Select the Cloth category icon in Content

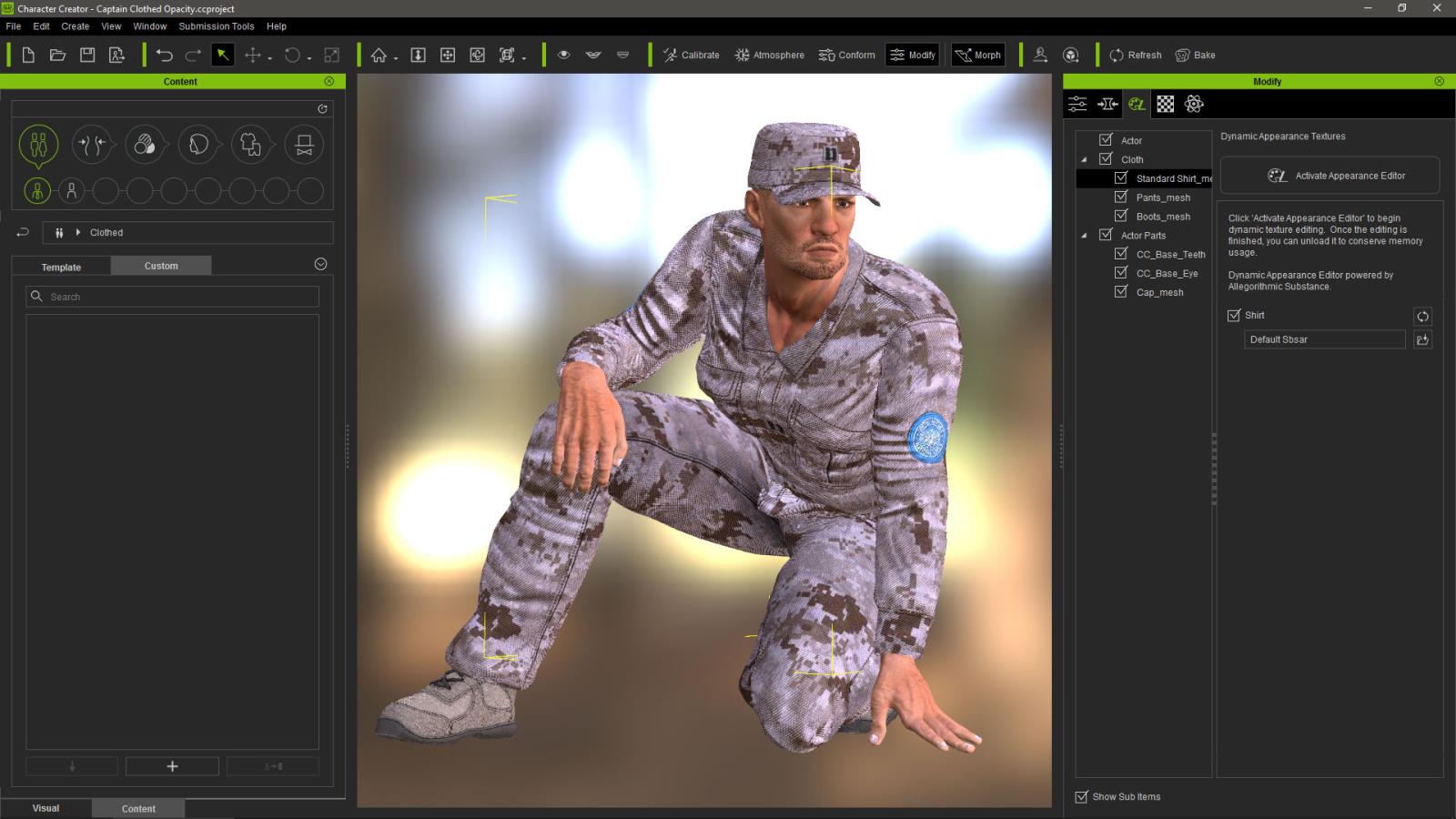pos(251,144)
